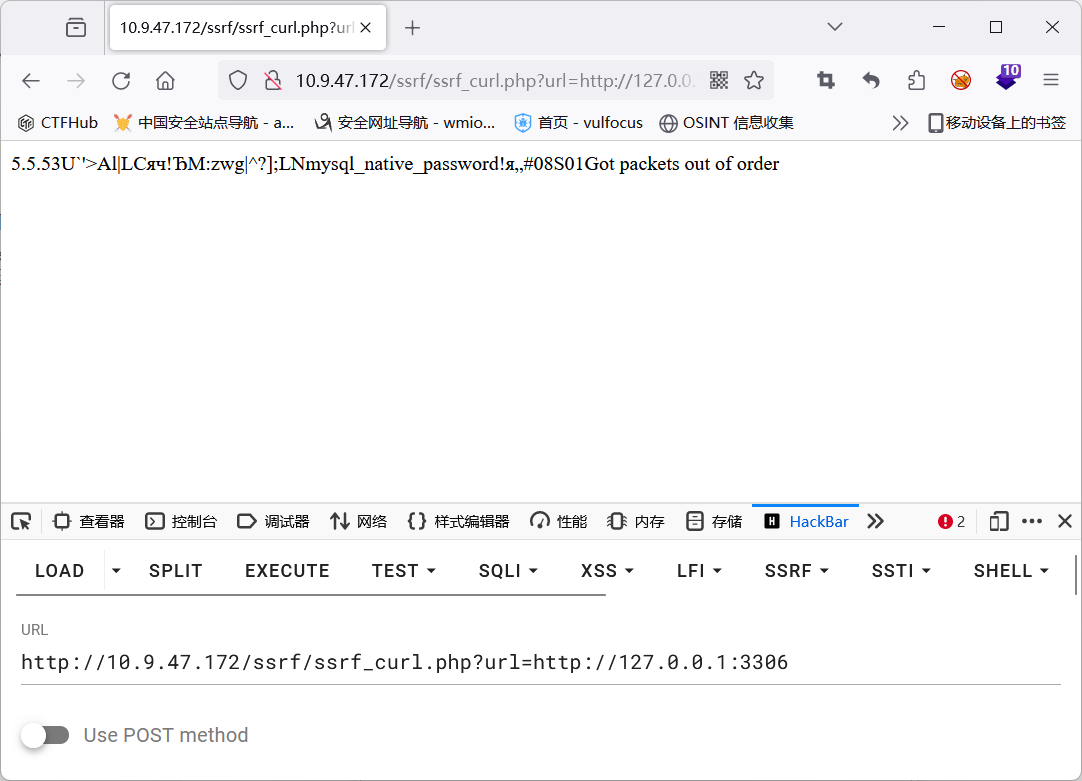This screenshot has width=1082, height=781.
Task: Click the insecure connection lock icon
Action: click(273, 81)
